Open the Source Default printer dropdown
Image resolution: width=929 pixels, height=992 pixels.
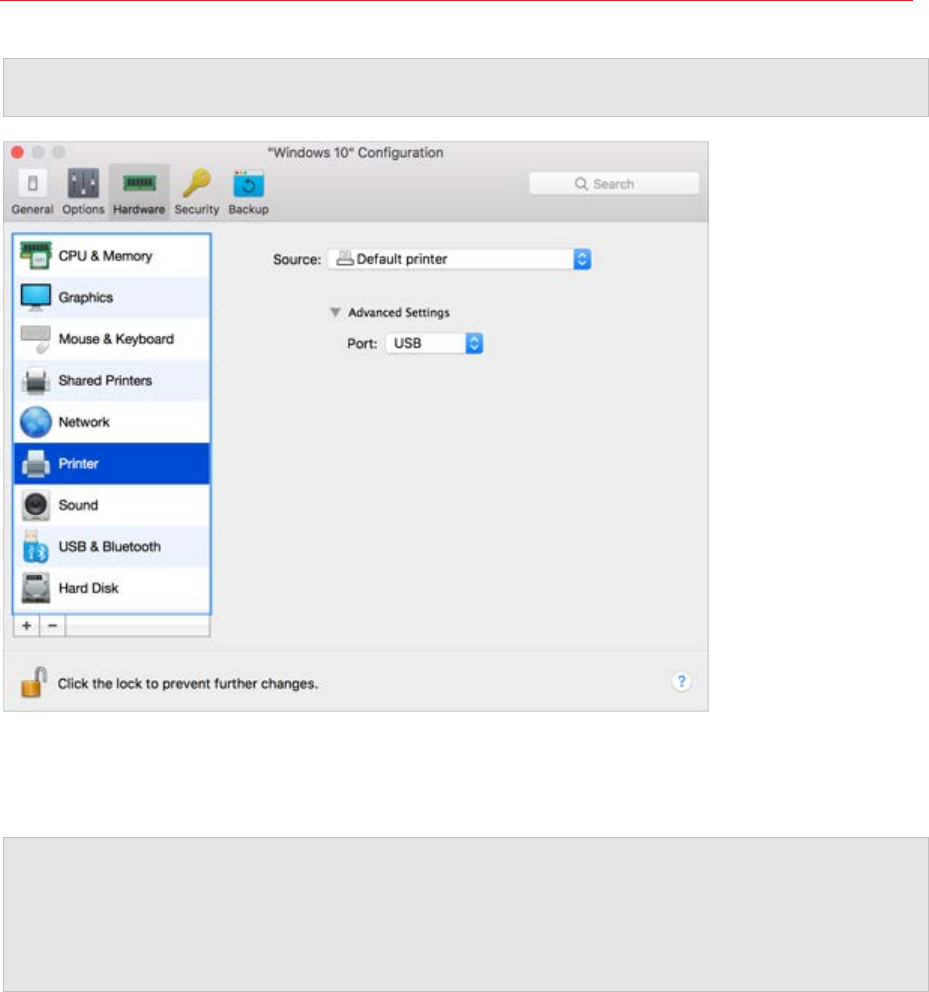(459, 259)
